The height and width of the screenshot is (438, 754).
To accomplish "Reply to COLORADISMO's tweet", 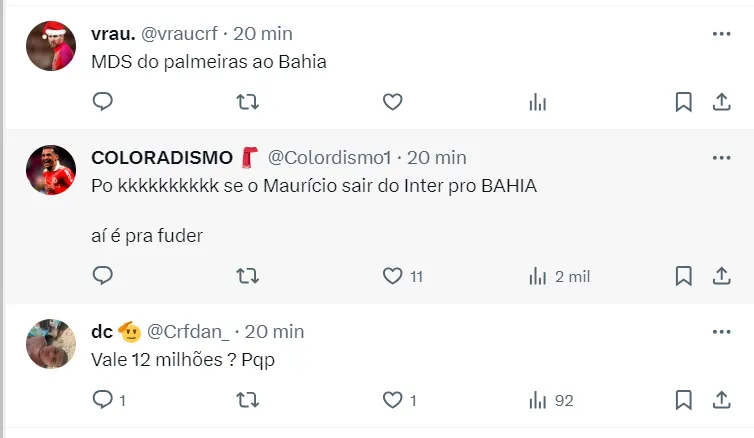I will pos(103,275).
